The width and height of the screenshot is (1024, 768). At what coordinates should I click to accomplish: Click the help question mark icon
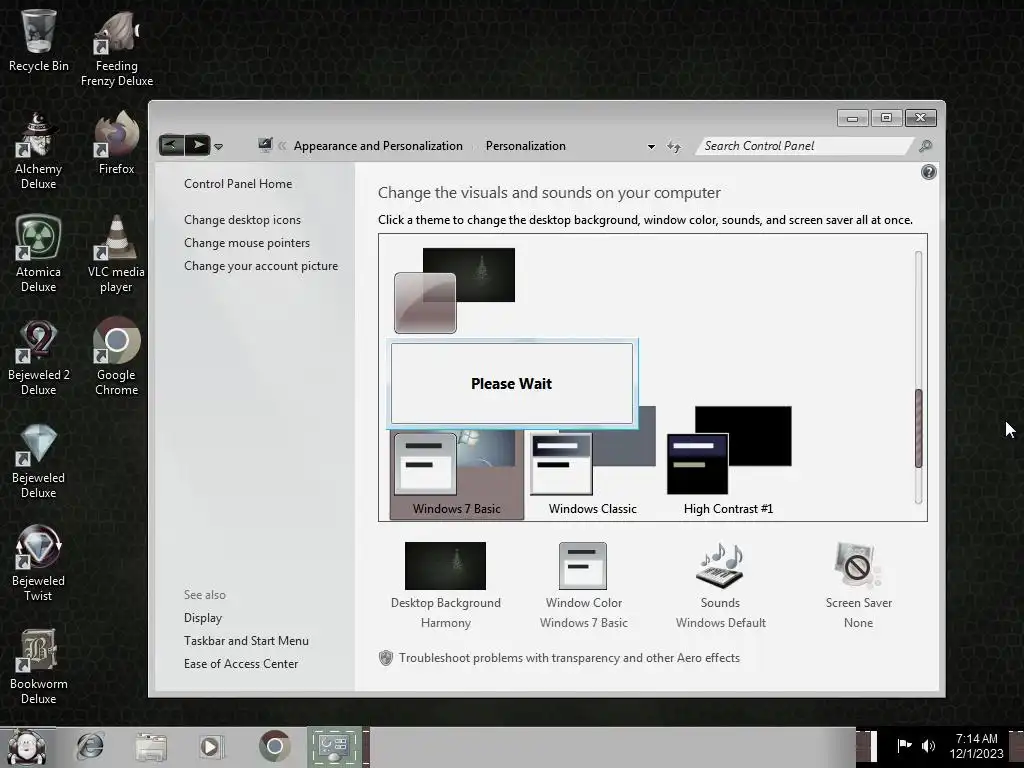928,172
